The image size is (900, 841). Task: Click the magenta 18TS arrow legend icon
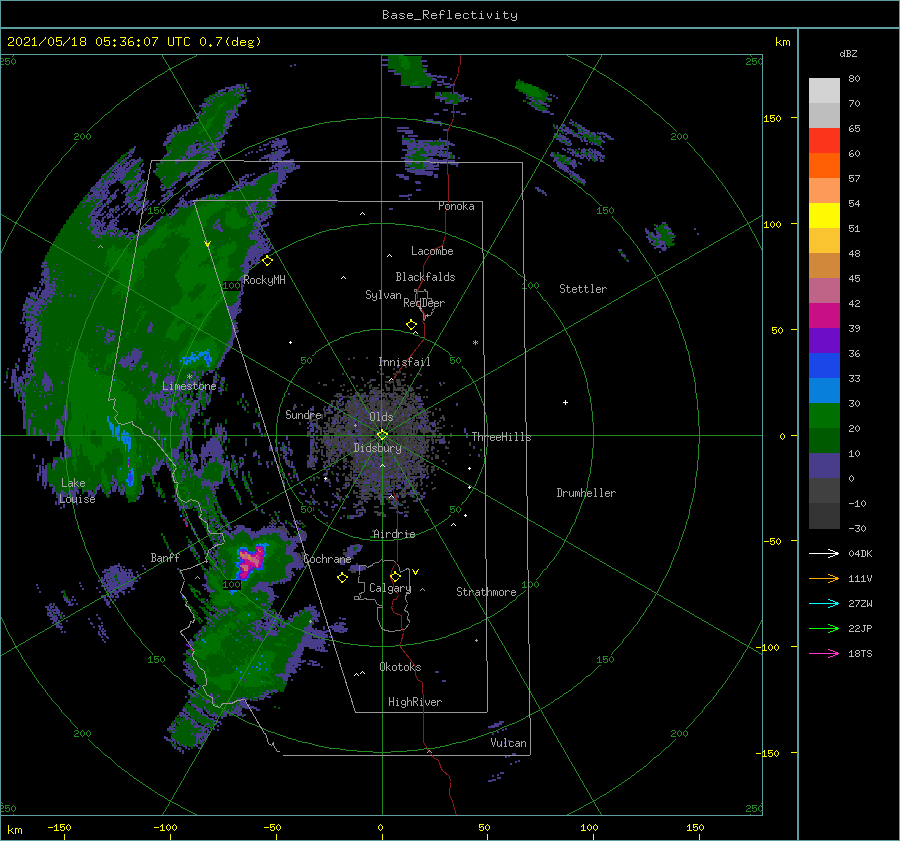point(824,653)
